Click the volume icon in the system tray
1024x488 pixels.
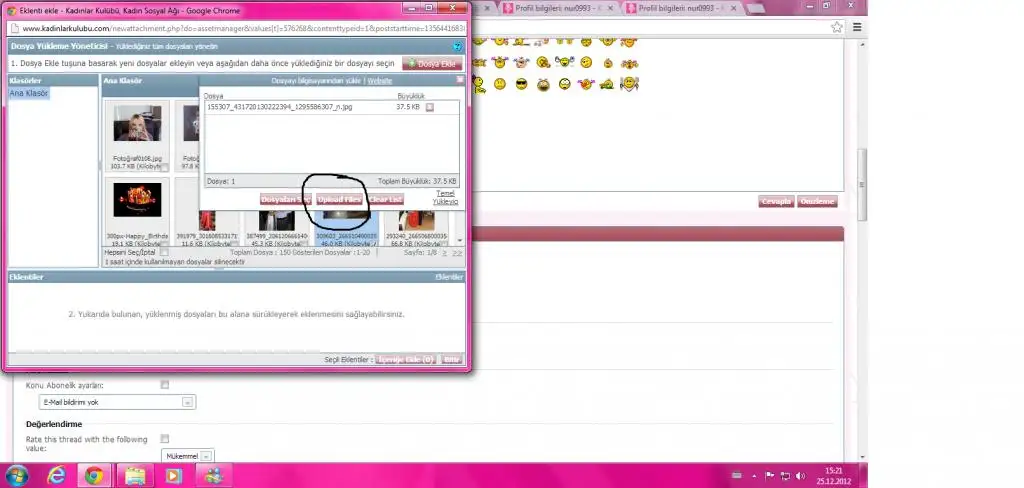click(801, 476)
